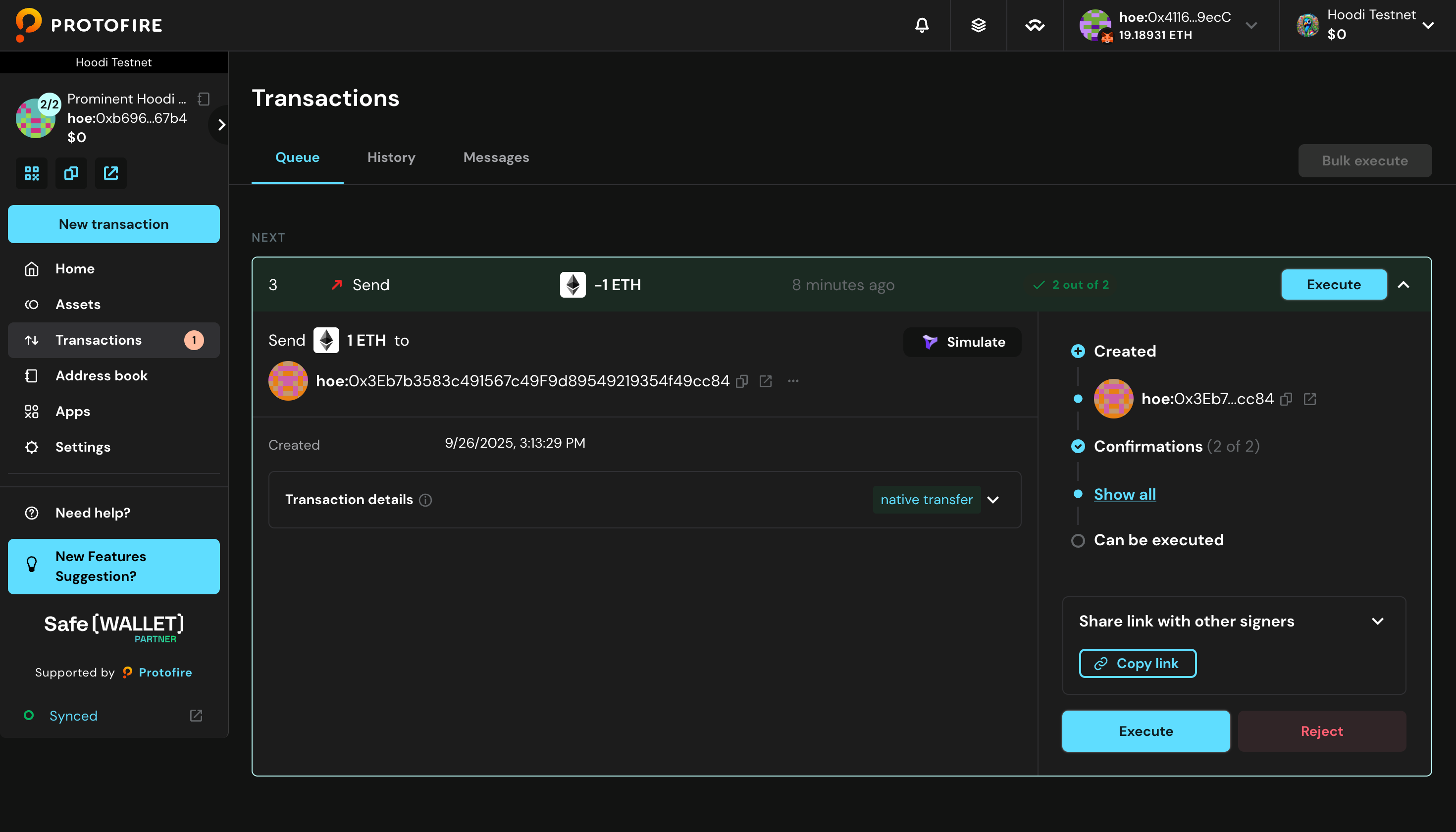Open the notifications bell

[922, 25]
